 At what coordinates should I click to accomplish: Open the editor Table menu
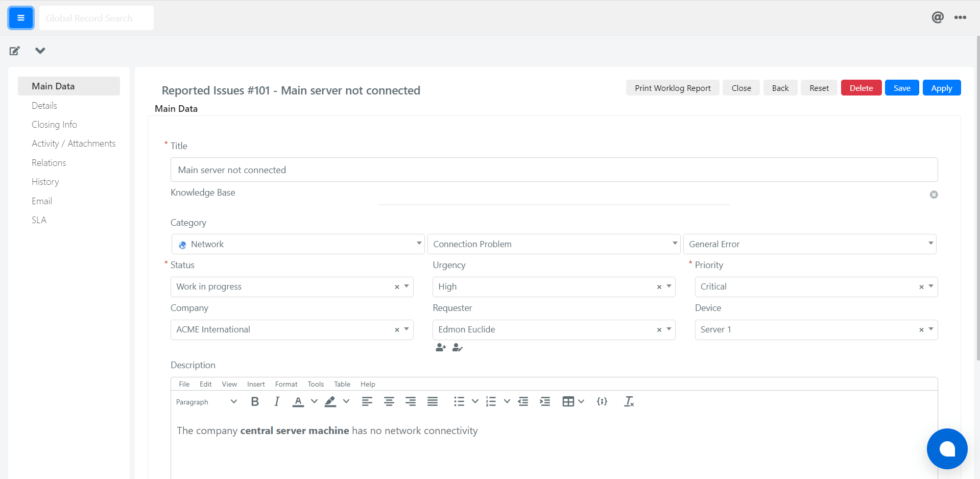(342, 384)
